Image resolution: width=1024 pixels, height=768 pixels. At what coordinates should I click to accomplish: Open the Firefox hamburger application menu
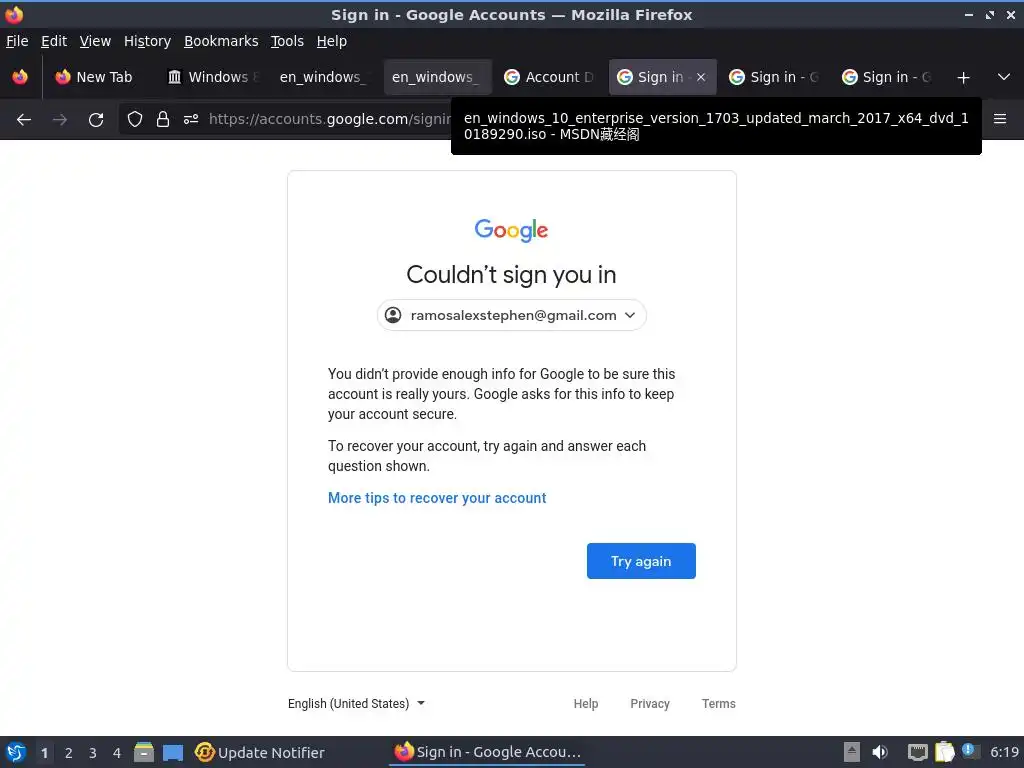[1000, 119]
